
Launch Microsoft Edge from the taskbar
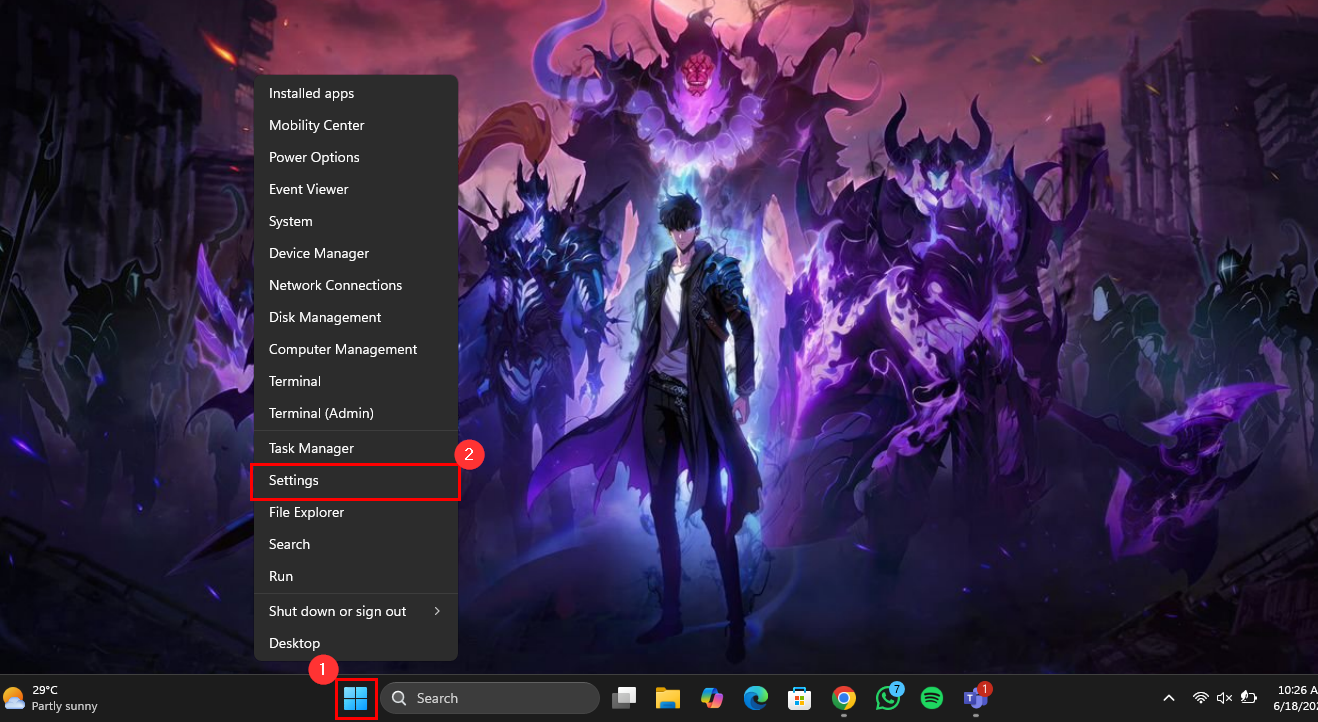coord(755,698)
